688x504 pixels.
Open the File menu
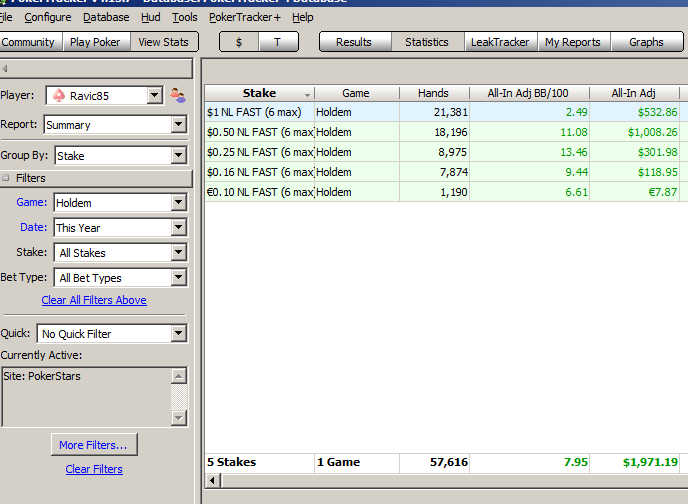6,17
